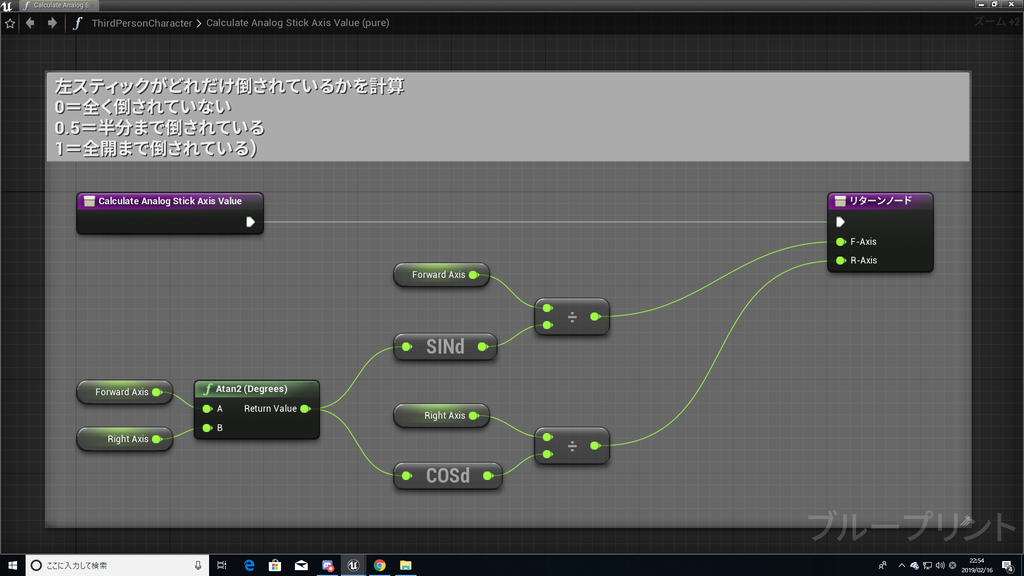The image size is (1024, 576).
Task: Click the Atan2 B input pin
Action: pyautogui.click(x=207, y=428)
